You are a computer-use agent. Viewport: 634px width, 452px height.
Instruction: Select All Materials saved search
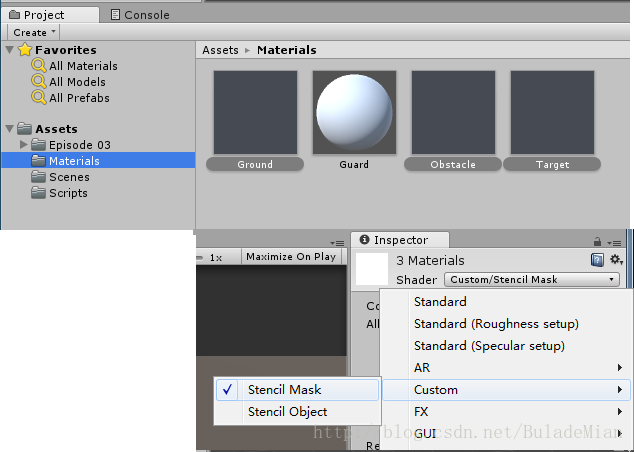(83, 66)
